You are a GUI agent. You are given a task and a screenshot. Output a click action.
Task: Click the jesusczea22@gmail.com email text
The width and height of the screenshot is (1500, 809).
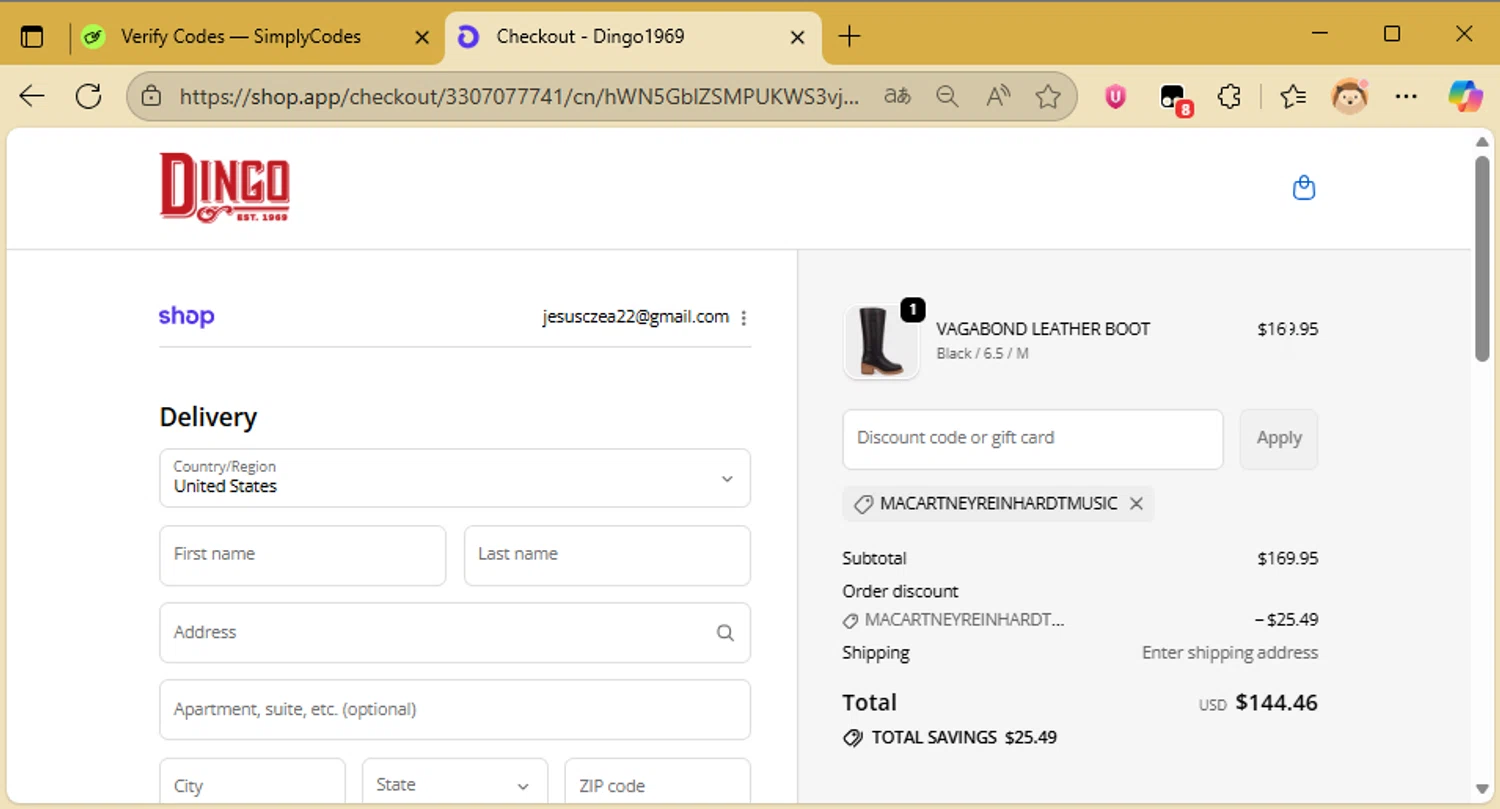tap(636, 317)
